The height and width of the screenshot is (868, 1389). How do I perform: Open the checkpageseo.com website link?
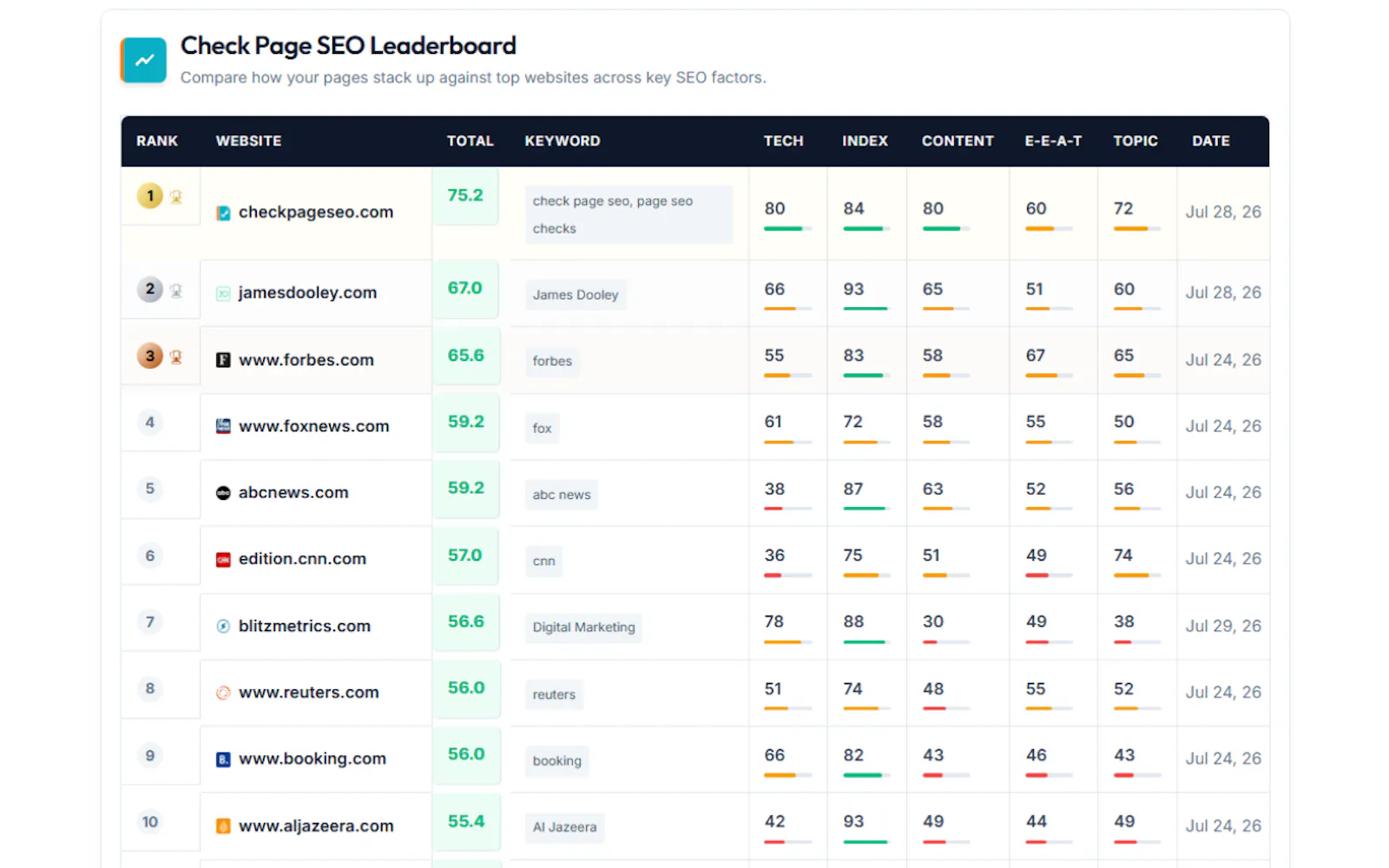316,213
